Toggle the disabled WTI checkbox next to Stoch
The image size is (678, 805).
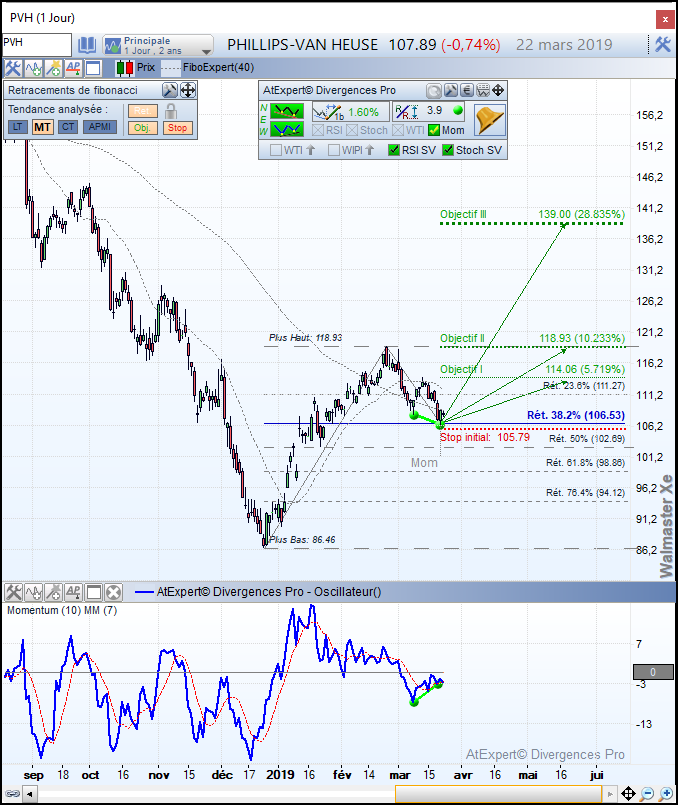398,130
